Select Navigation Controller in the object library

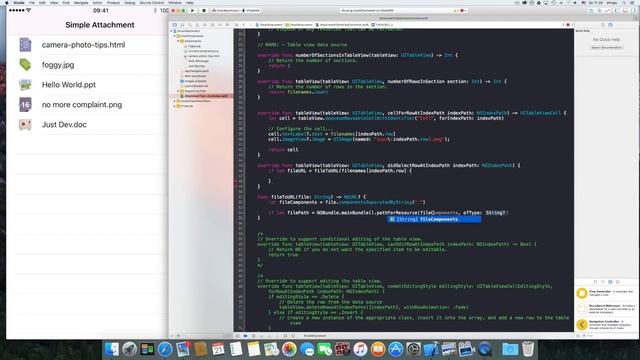point(606,324)
